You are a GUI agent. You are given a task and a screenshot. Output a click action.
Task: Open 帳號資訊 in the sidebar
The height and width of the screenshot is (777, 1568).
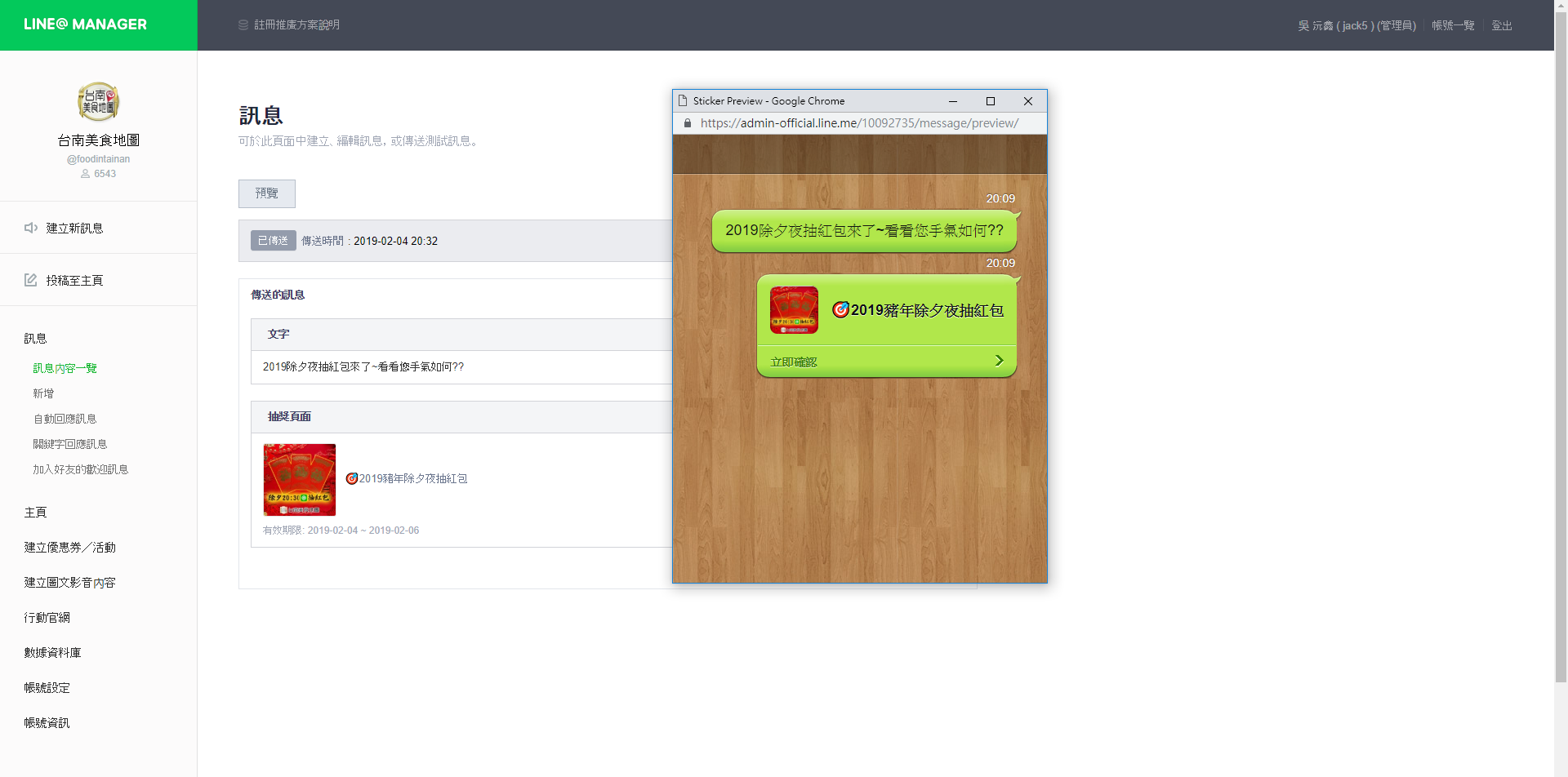pos(47,722)
